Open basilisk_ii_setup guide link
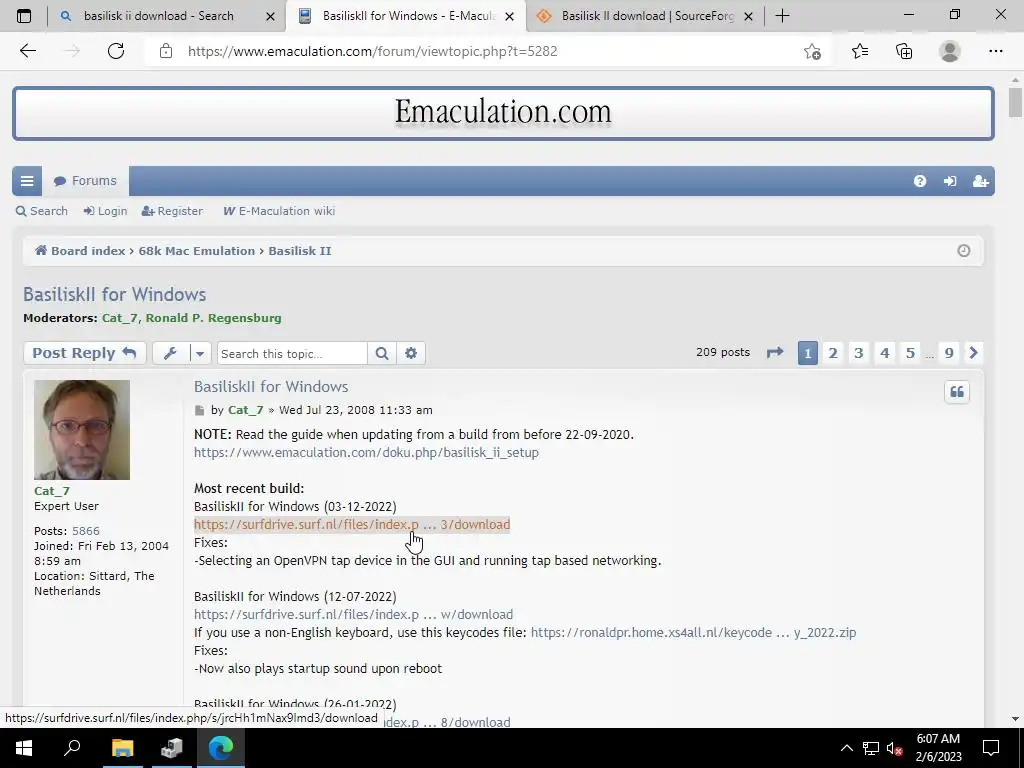This screenshot has width=1024, height=768. 366,453
